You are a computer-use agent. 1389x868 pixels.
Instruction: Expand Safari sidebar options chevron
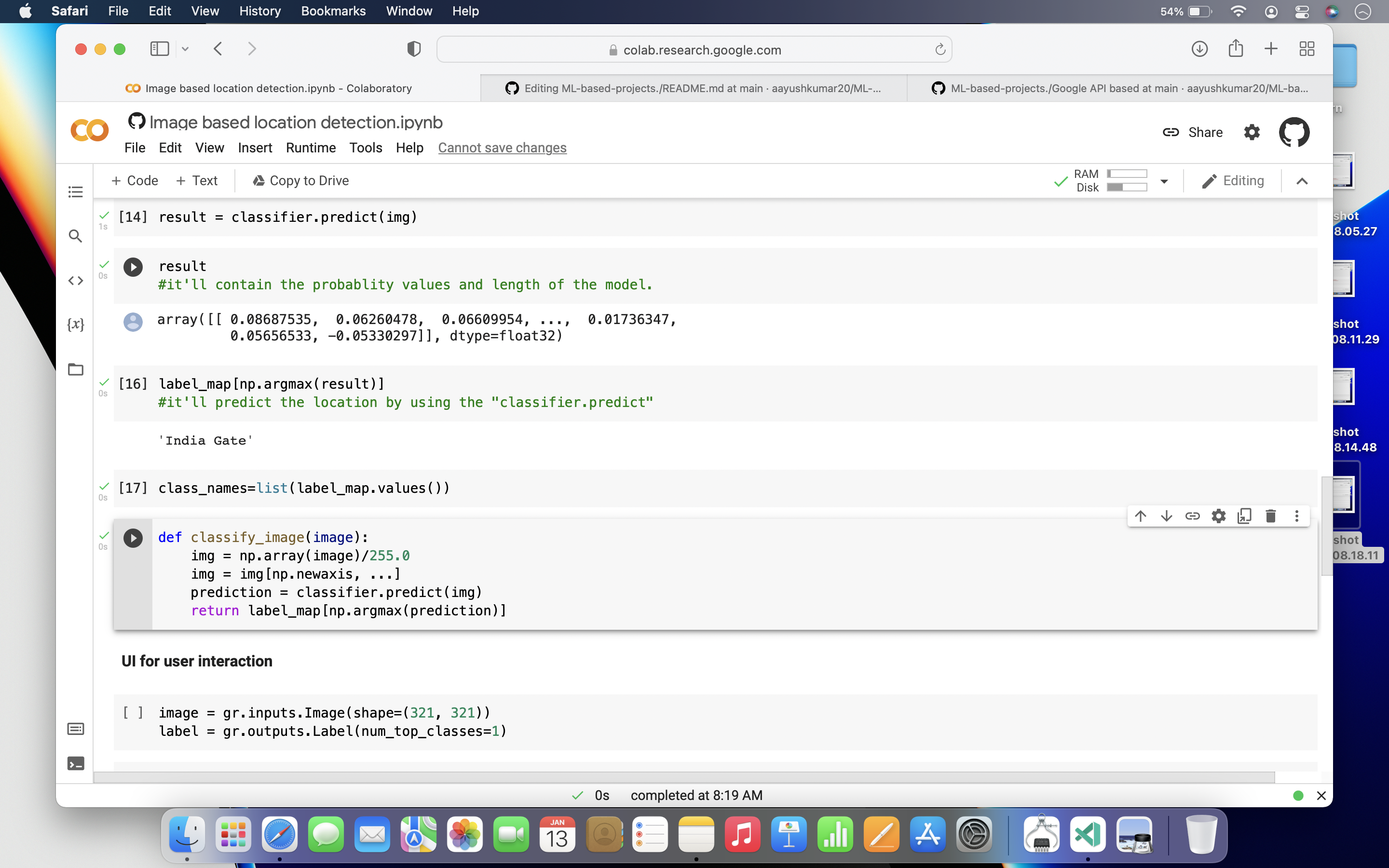click(x=185, y=49)
